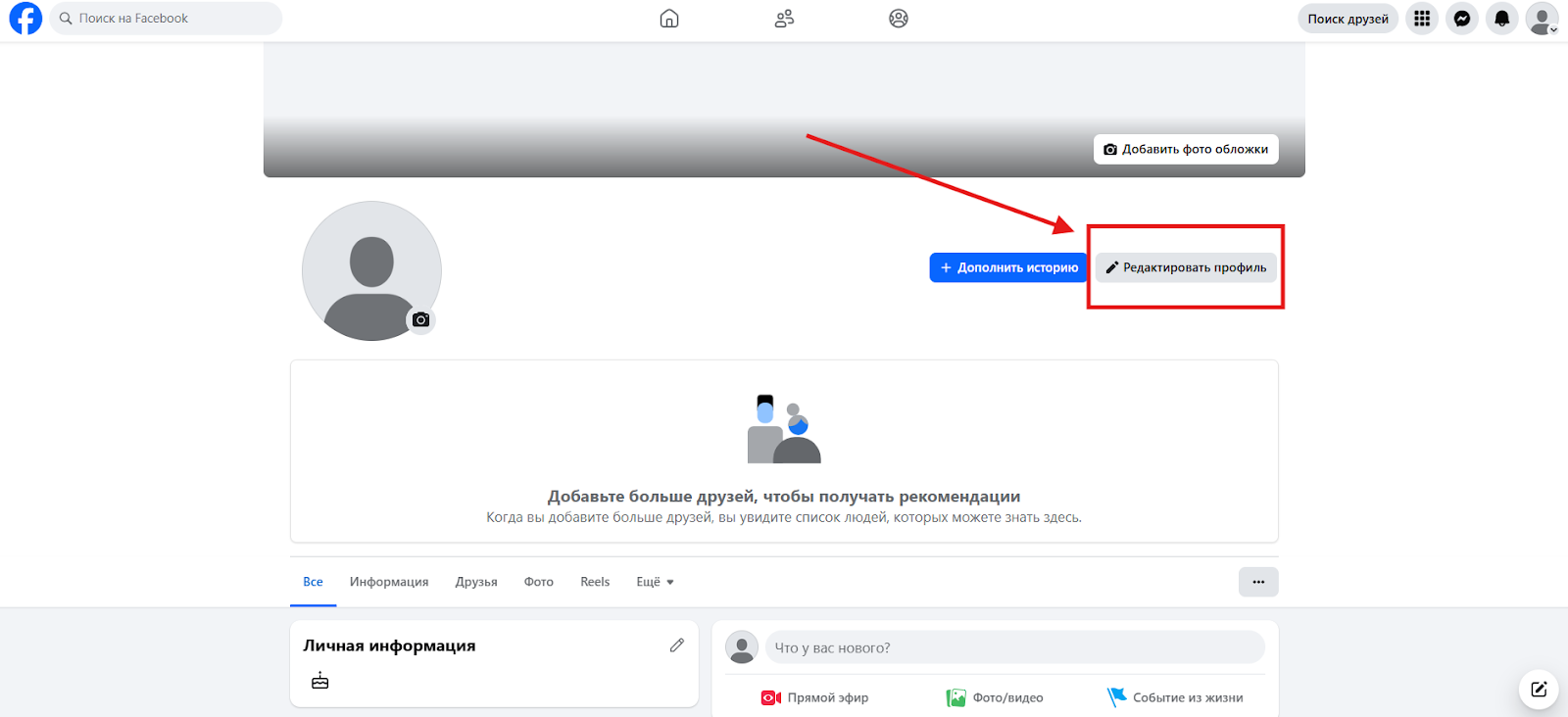Expand the 'Ещё' dropdown
This screenshot has width=1568, height=717.
[x=655, y=582]
